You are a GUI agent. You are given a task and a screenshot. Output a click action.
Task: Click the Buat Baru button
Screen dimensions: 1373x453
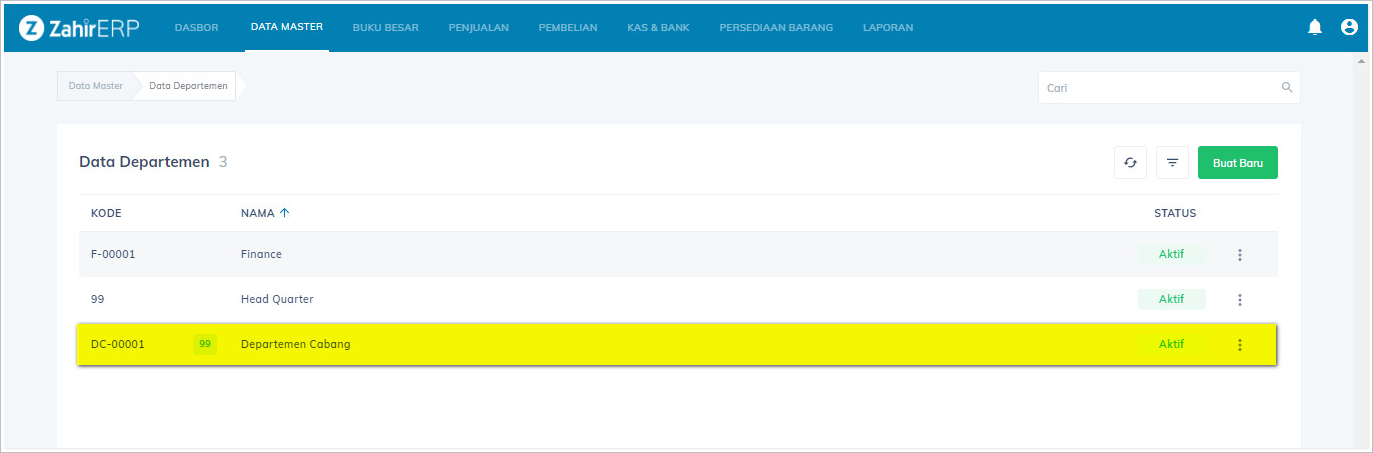click(1237, 162)
